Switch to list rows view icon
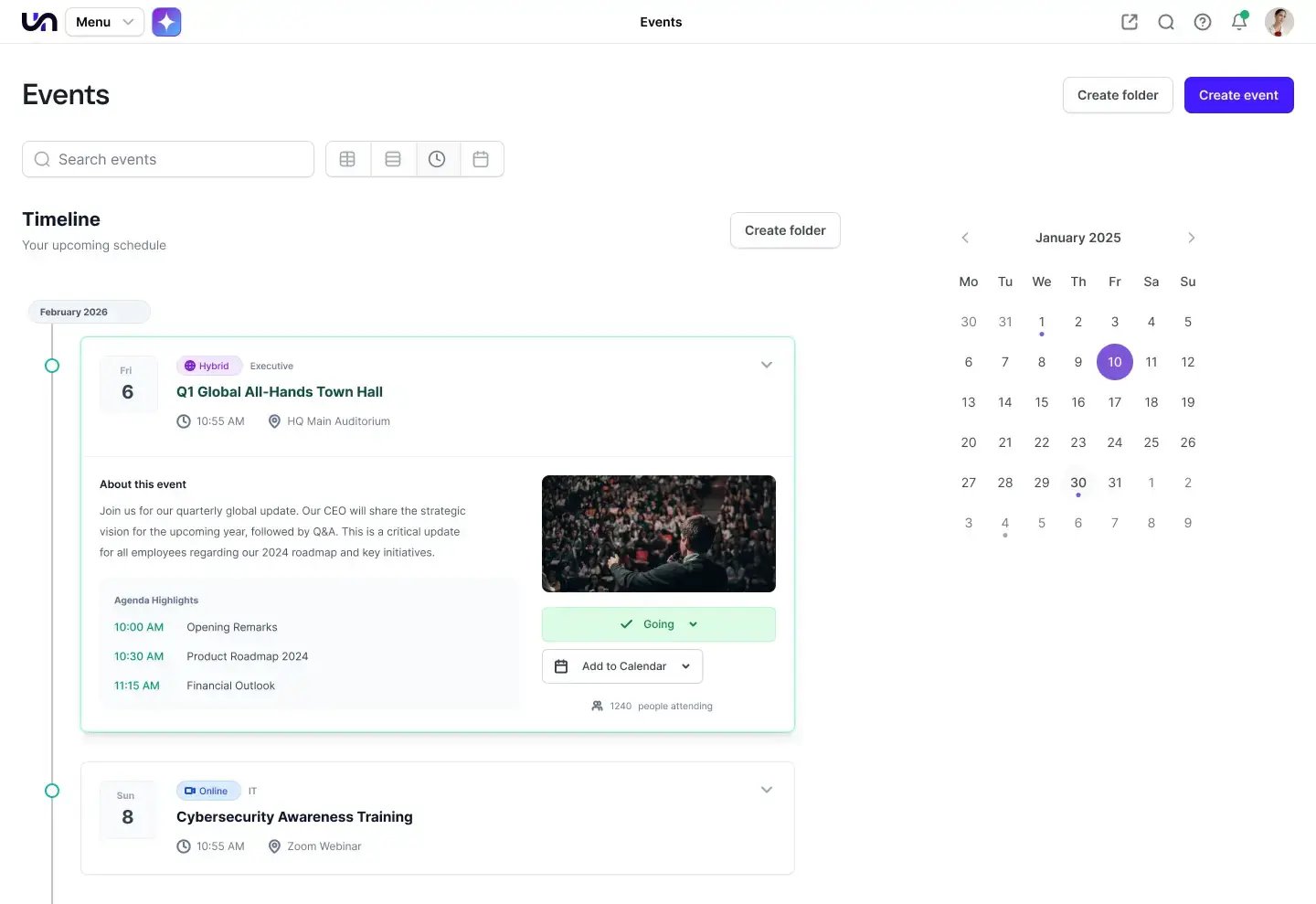Screen dimensions: 1316x904 pos(393,159)
